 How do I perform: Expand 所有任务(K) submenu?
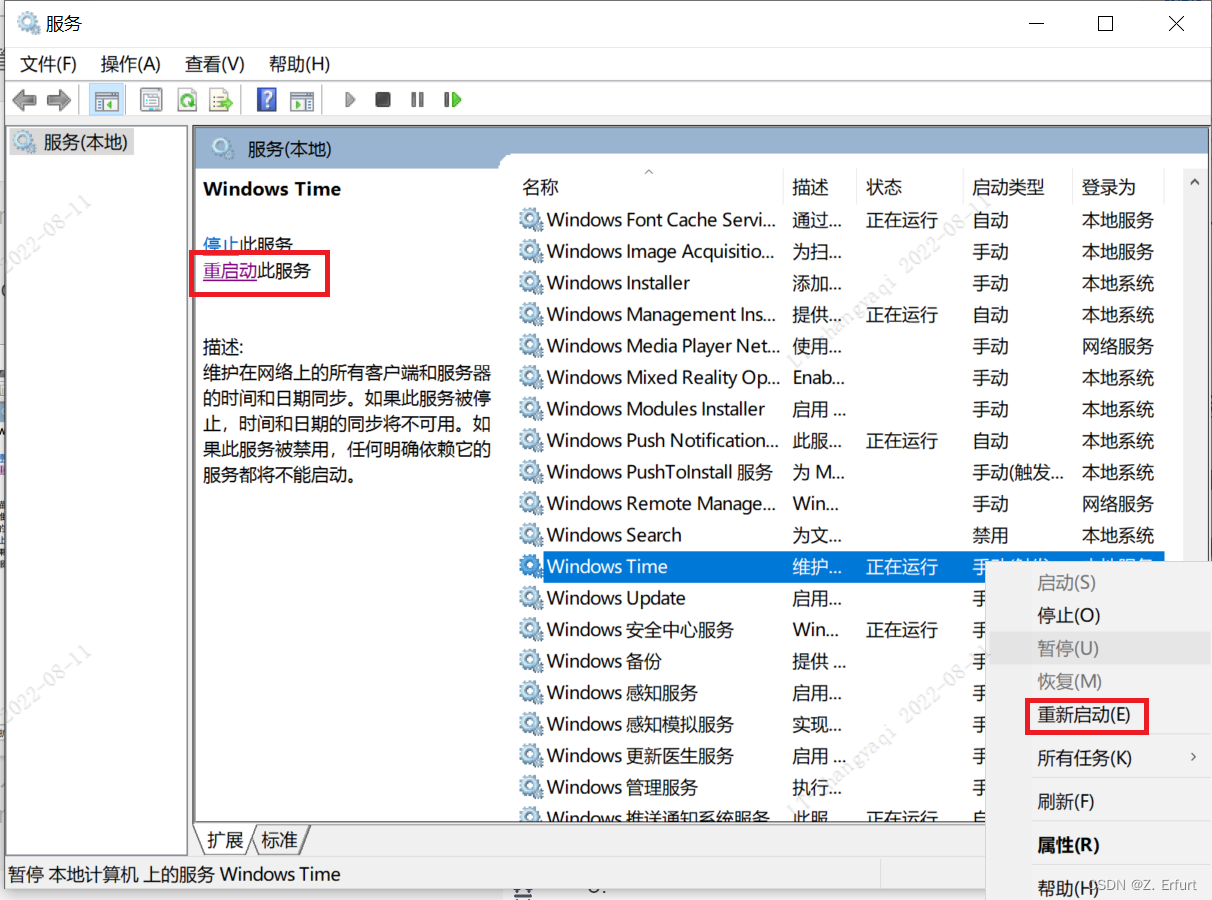point(1098,758)
